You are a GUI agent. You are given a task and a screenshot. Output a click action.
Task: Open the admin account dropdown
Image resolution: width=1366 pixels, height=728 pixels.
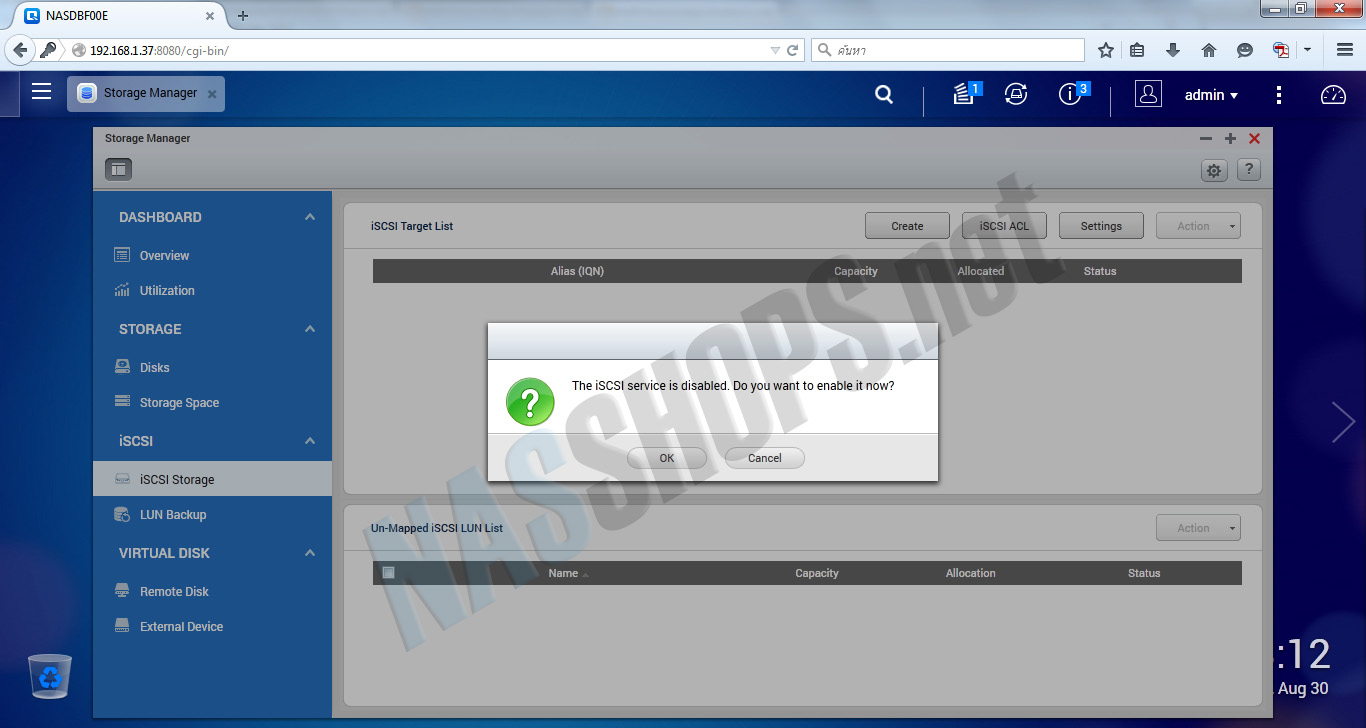[1211, 95]
